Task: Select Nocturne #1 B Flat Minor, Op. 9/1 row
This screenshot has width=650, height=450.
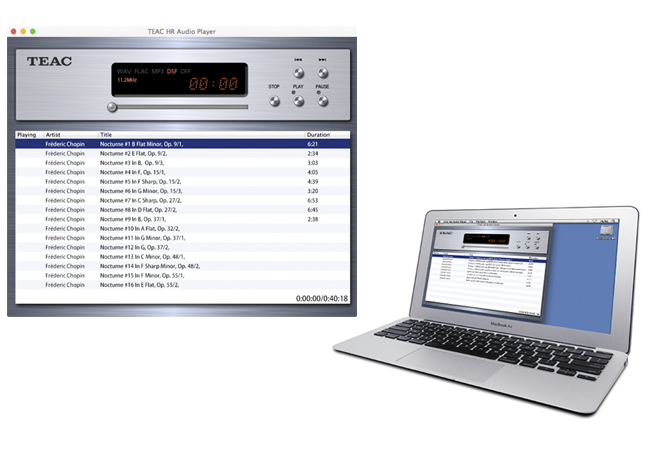Action: click(x=183, y=144)
